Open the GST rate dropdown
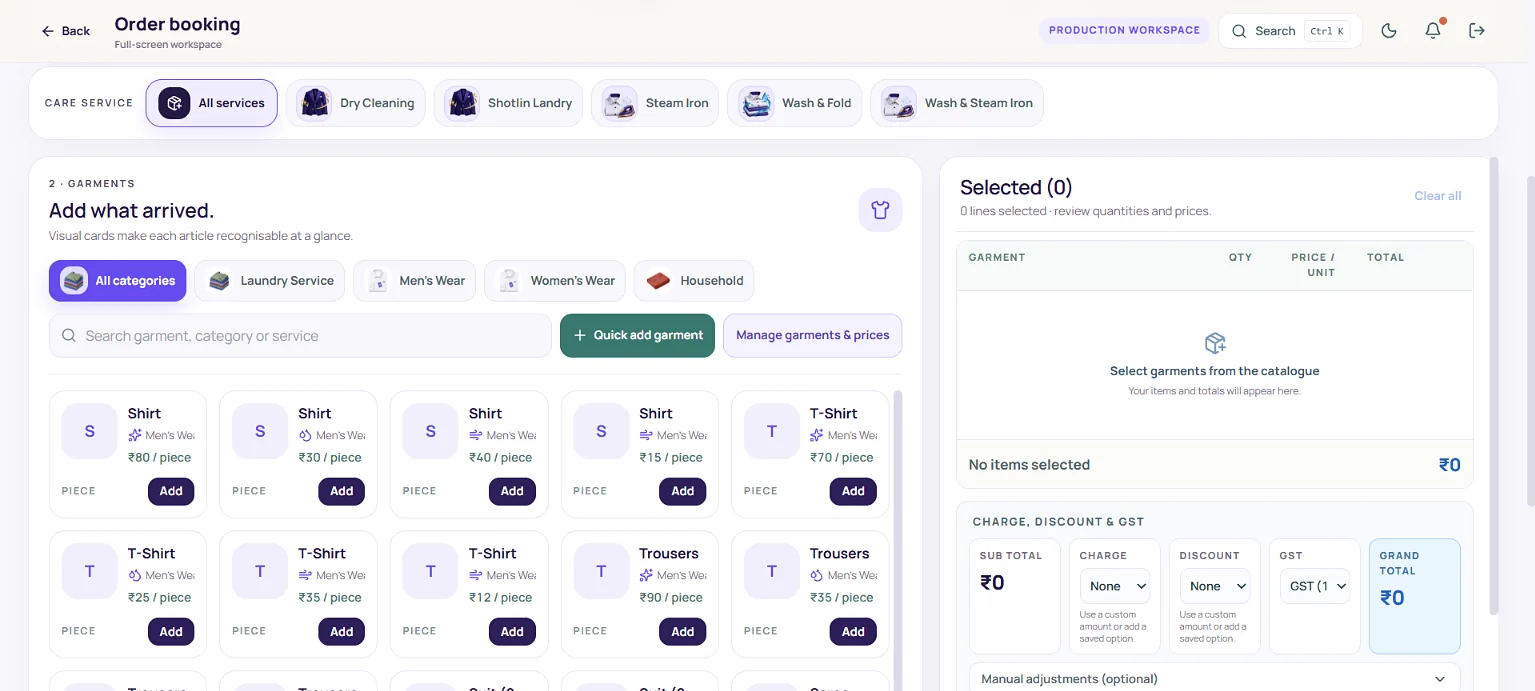The image size is (1535, 691). tap(1314, 586)
